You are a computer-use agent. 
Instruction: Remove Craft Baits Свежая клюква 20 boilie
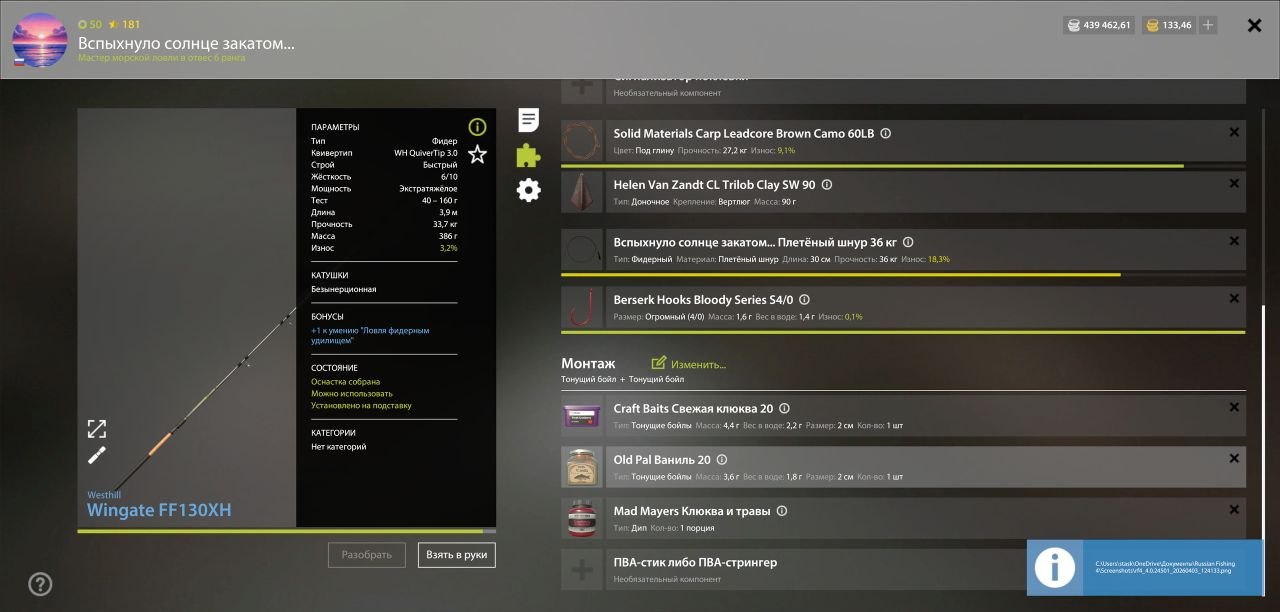point(1234,407)
